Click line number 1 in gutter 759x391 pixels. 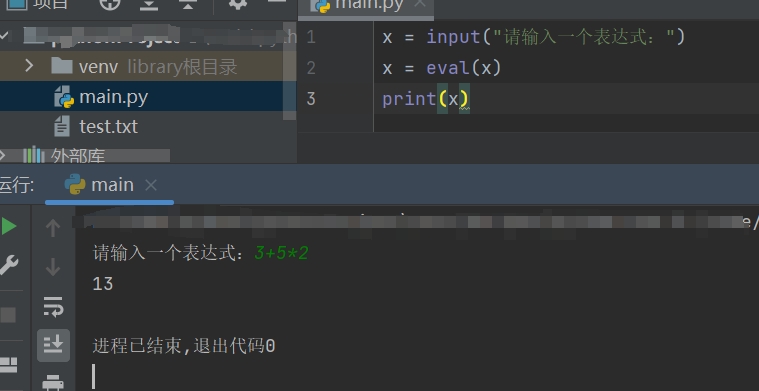311,37
